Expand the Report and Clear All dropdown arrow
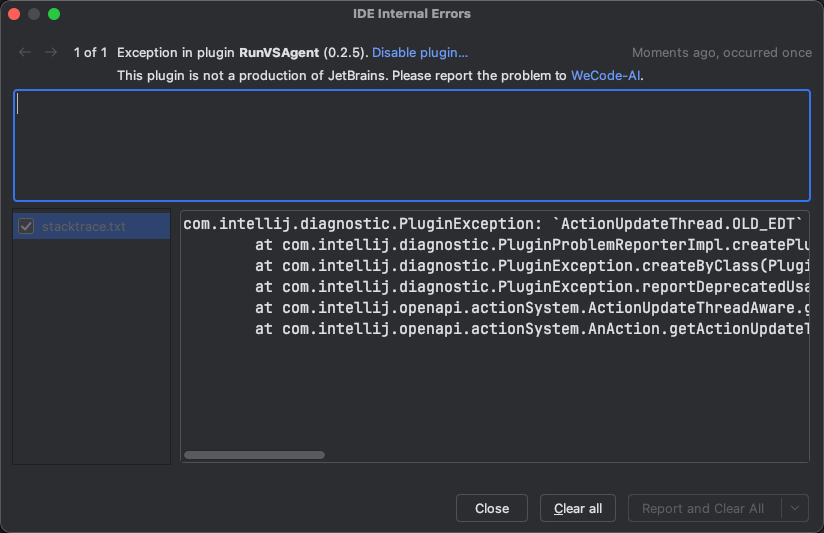Image resolution: width=824 pixels, height=533 pixels. point(795,508)
